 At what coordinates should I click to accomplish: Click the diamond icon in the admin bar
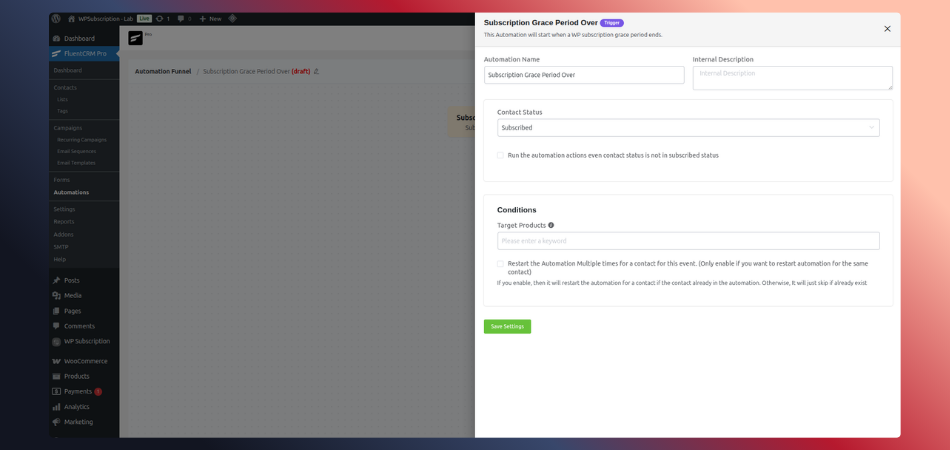[x=232, y=19]
